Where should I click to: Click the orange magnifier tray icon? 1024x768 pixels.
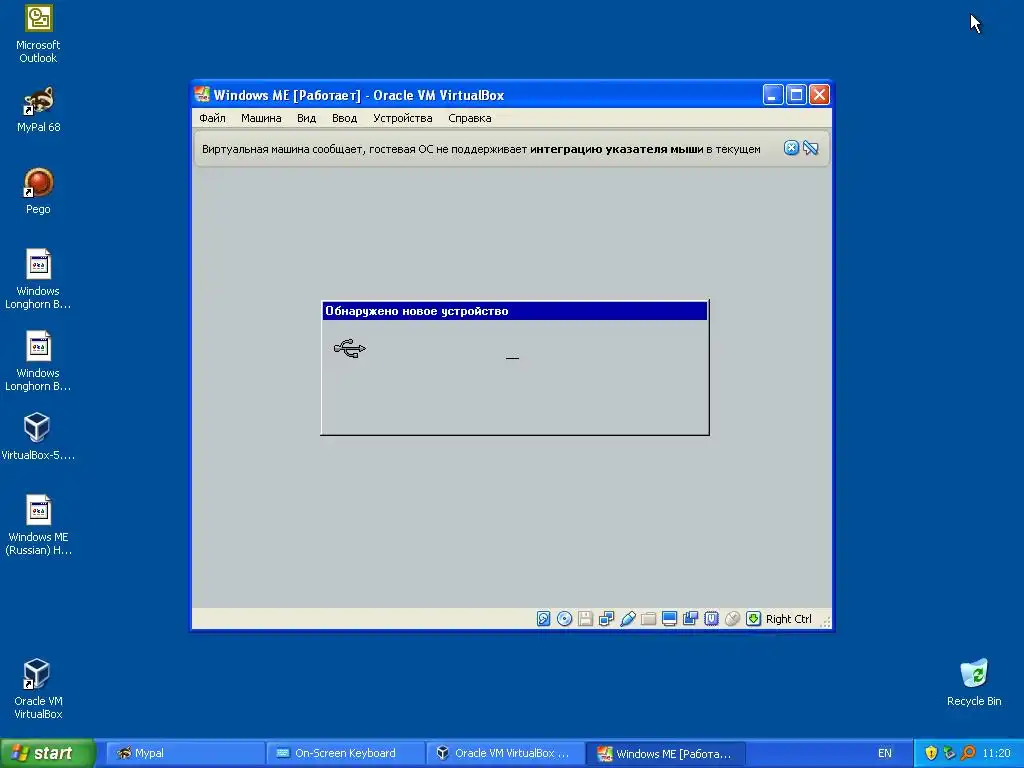coord(968,753)
